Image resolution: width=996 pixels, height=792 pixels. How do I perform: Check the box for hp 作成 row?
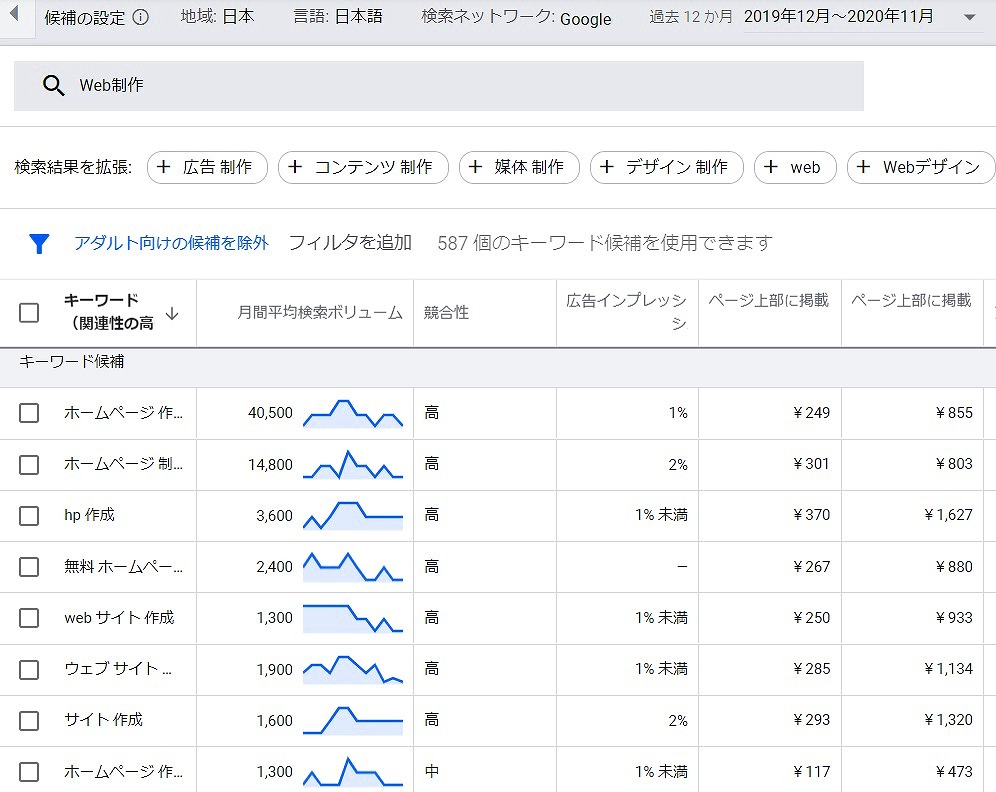tap(29, 516)
